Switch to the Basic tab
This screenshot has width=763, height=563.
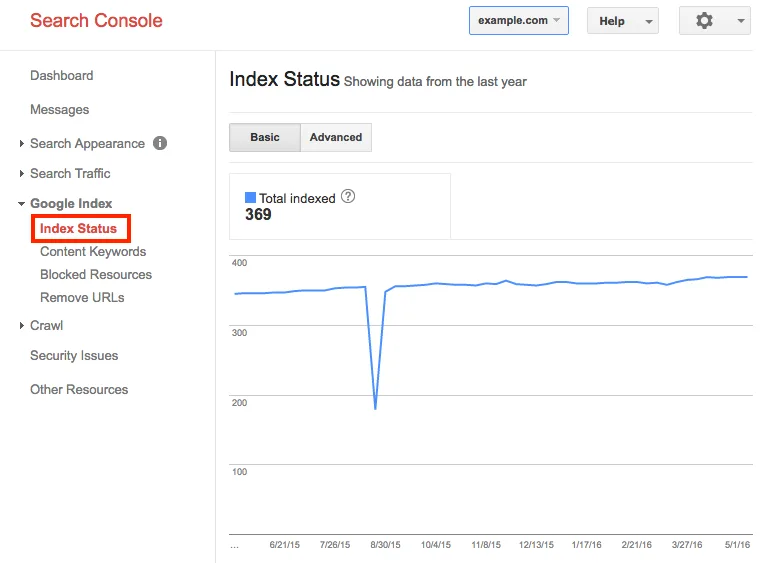click(x=265, y=138)
